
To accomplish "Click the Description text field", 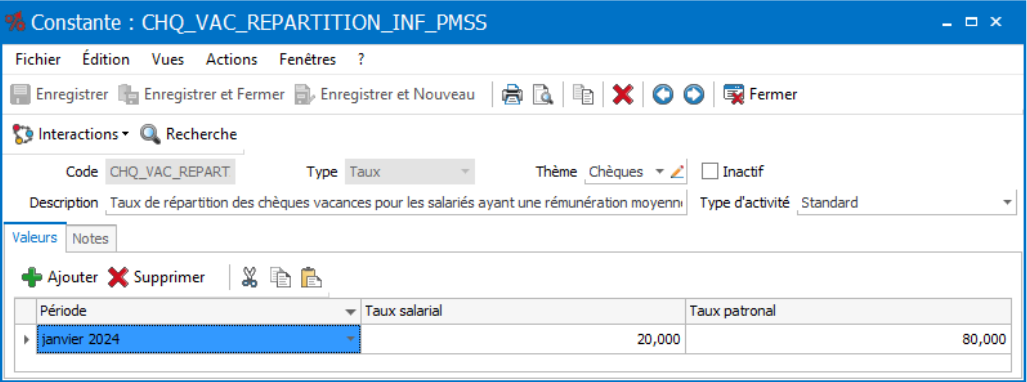I will 396,203.
